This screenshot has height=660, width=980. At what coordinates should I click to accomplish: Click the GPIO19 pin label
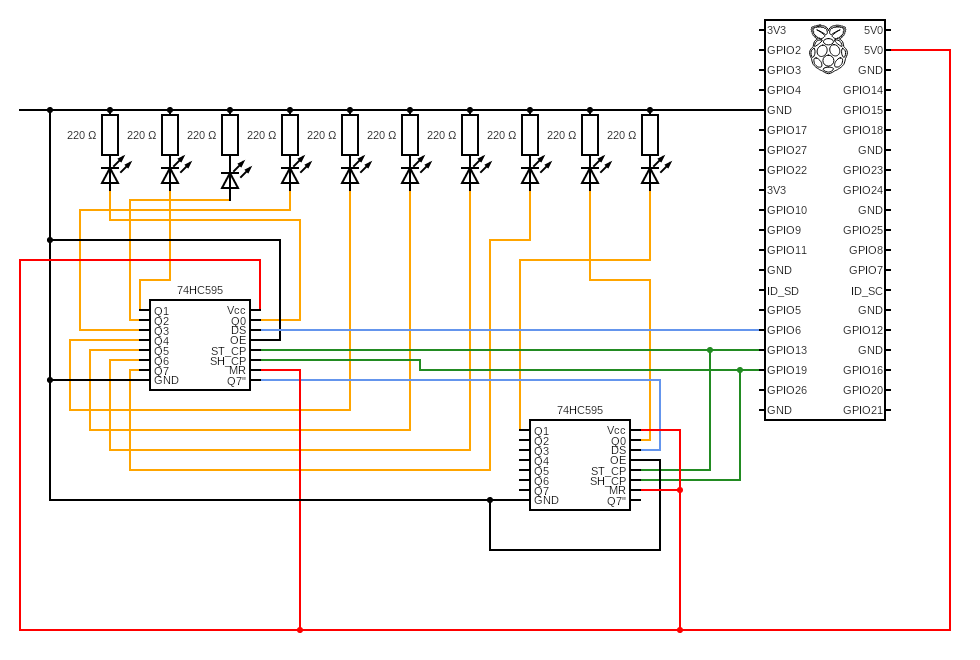tap(787, 370)
